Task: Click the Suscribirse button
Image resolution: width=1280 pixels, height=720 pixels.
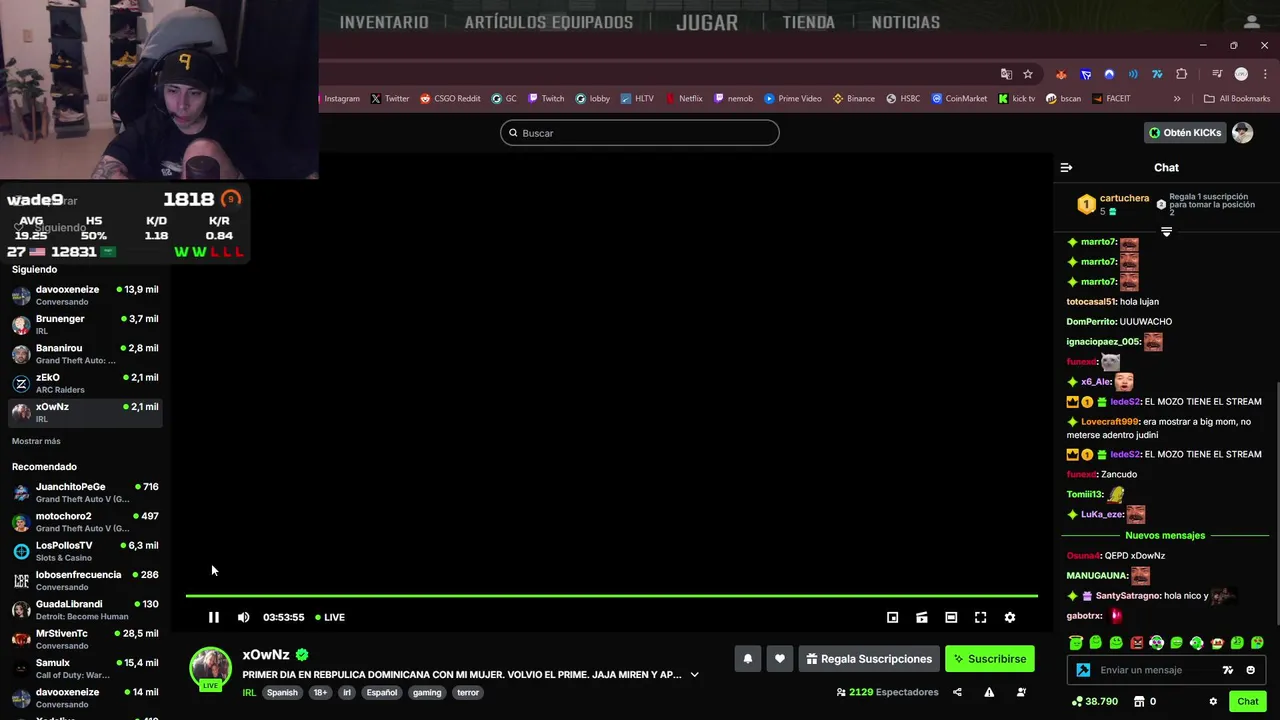Action: pos(990,659)
